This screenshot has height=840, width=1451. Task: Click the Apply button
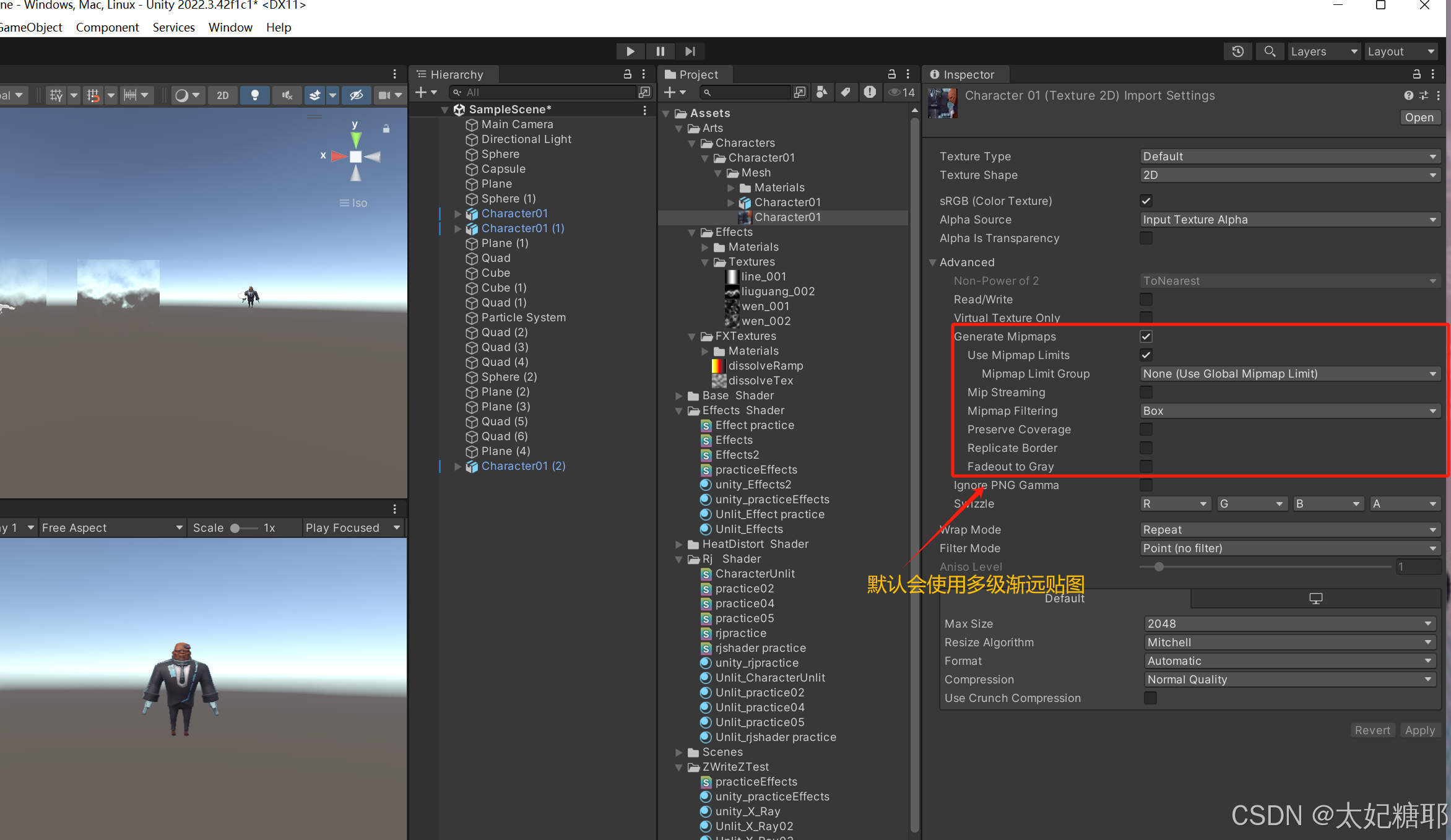point(1419,730)
